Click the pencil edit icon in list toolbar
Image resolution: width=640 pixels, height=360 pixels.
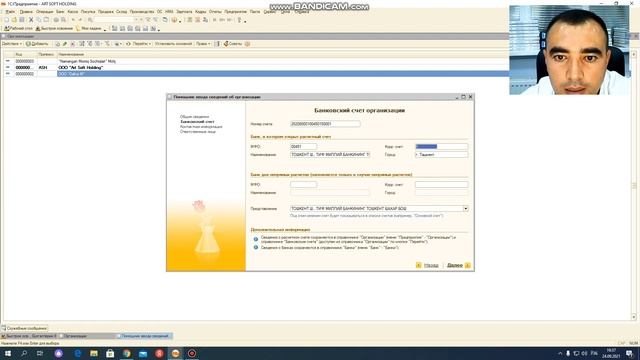point(65,44)
